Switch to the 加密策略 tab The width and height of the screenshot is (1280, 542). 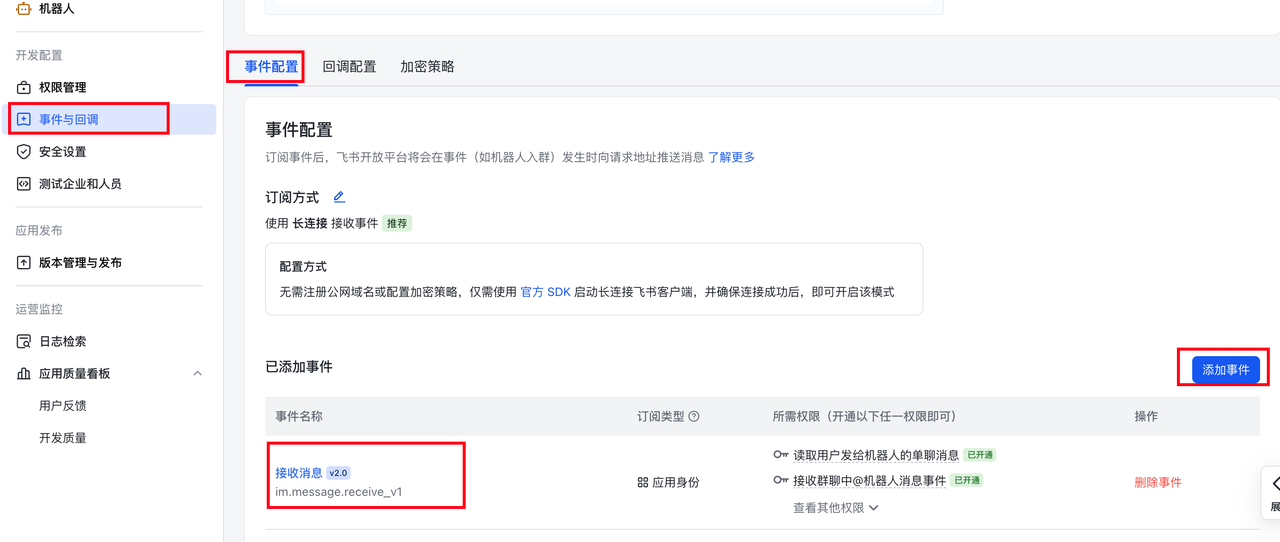[427, 67]
